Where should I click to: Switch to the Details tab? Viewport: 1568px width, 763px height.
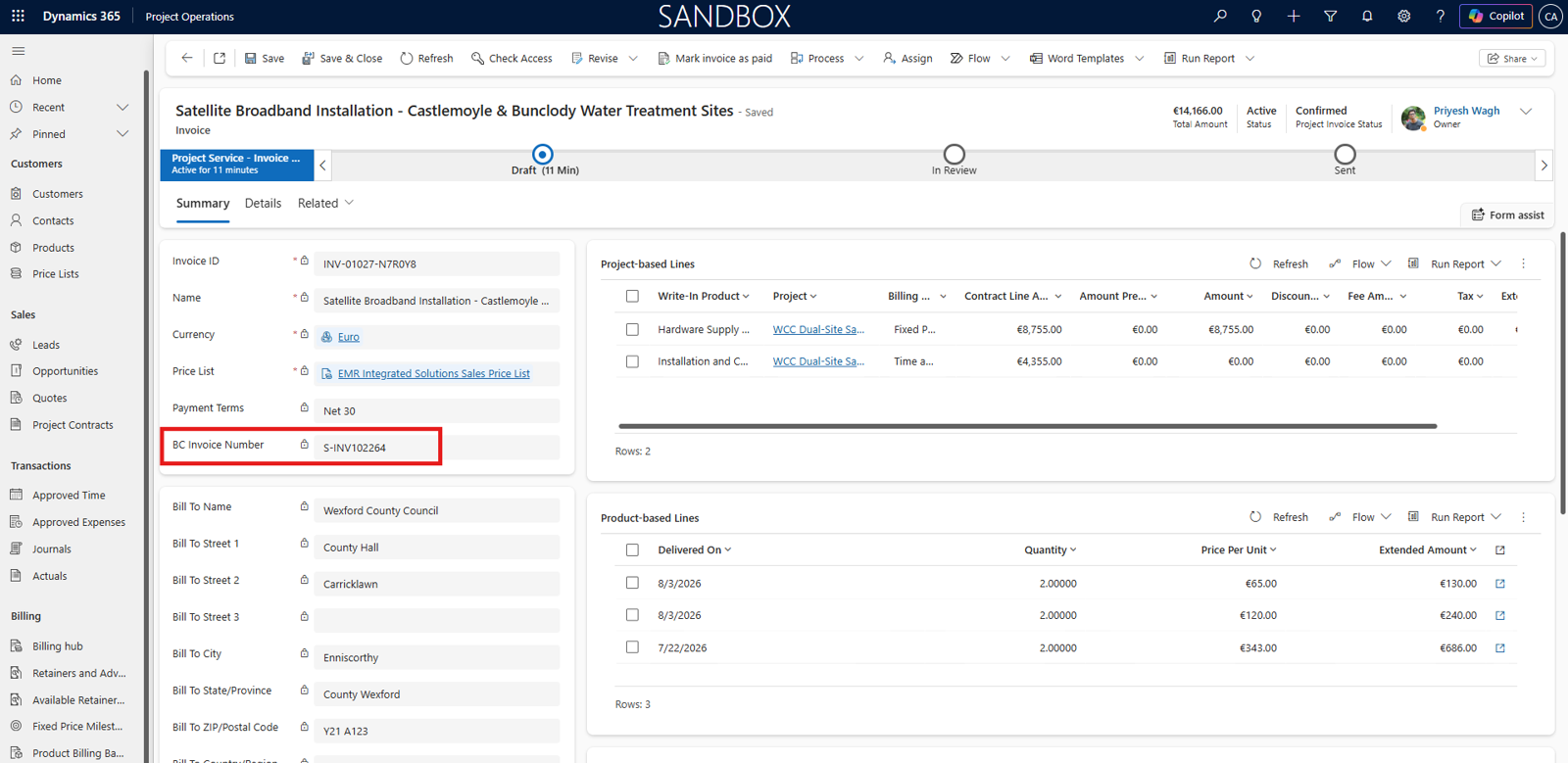(x=263, y=203)
